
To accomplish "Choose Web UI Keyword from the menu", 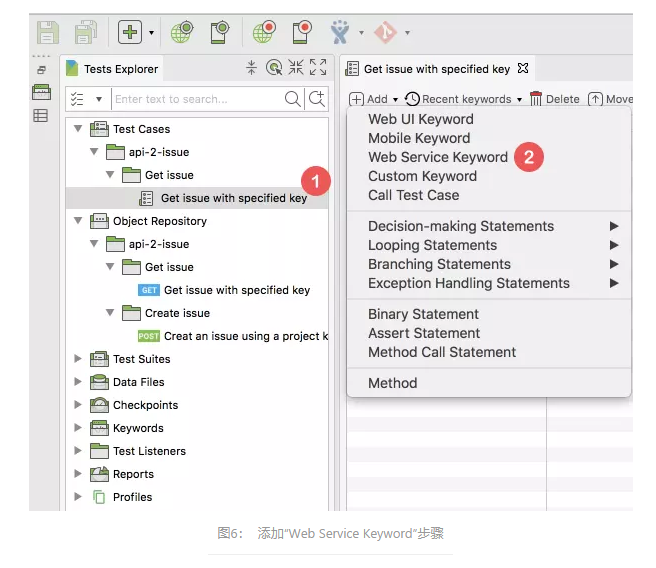I will 421,119.
